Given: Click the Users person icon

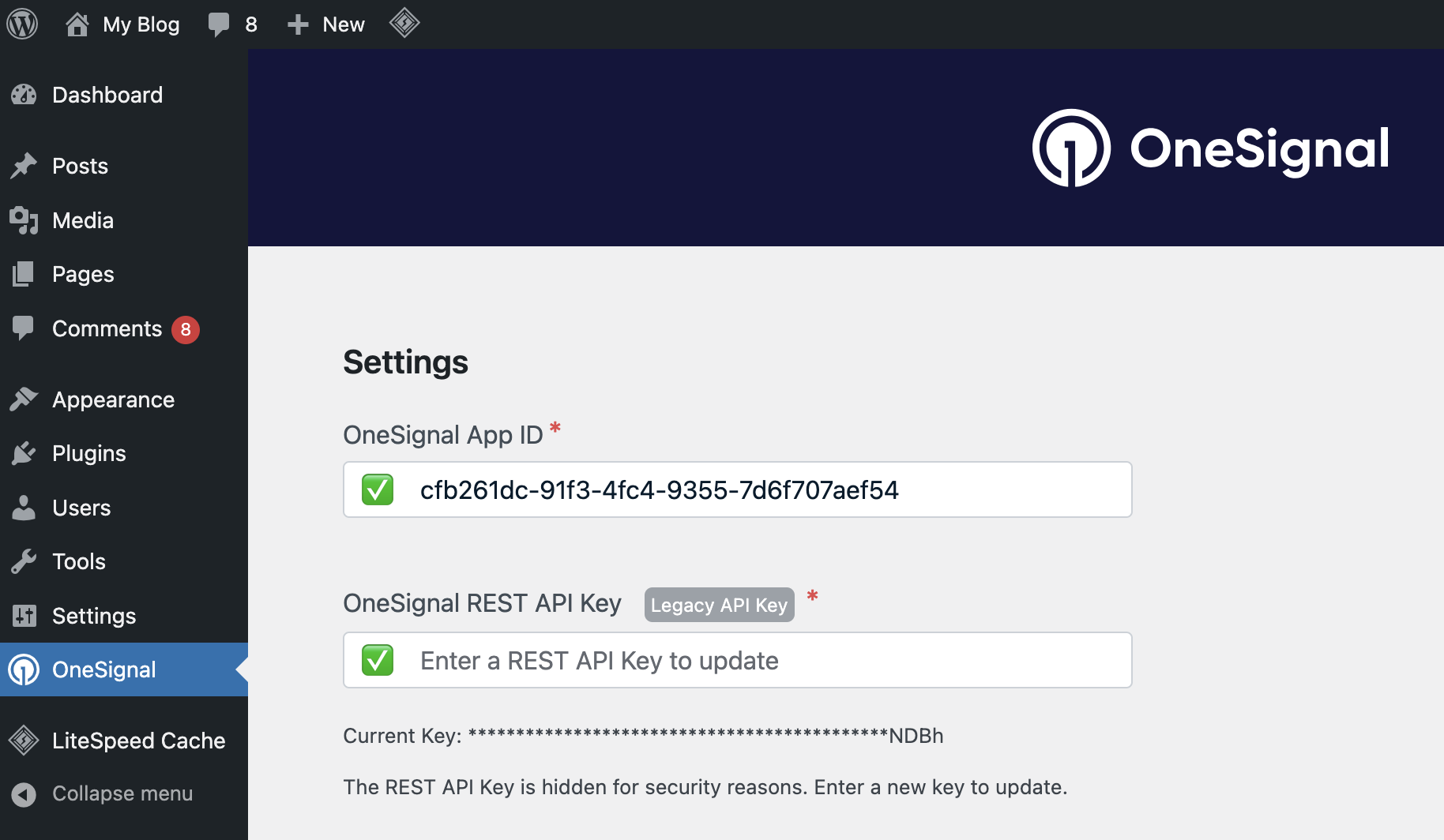Looking at the screenshot, I should pos(24,508).
